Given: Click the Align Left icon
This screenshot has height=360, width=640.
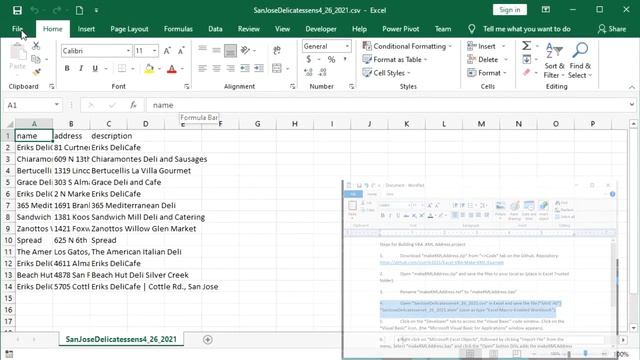Looking at the screenshot, I should [202, 68].
